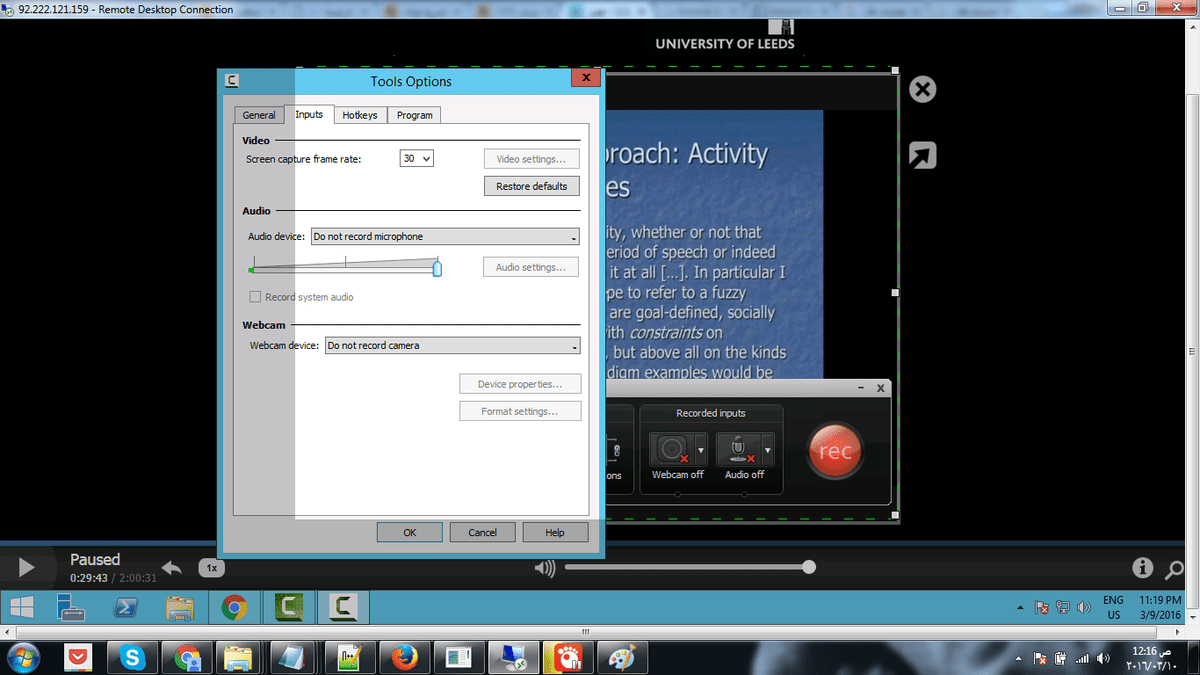
Task: Toggle the Audio off microphone icon
Action: pos(736,449)
